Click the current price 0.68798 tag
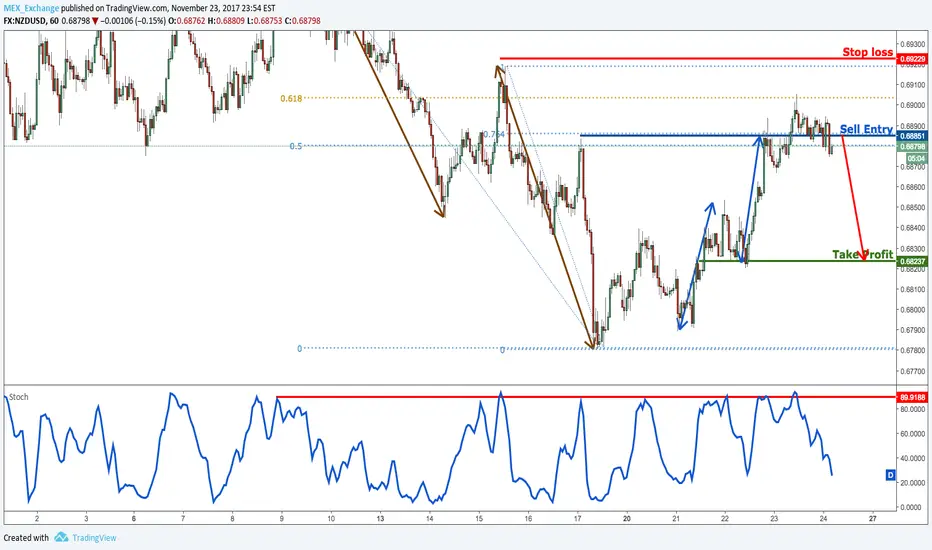Screen dimensions: 932x550 coord(912,147)
